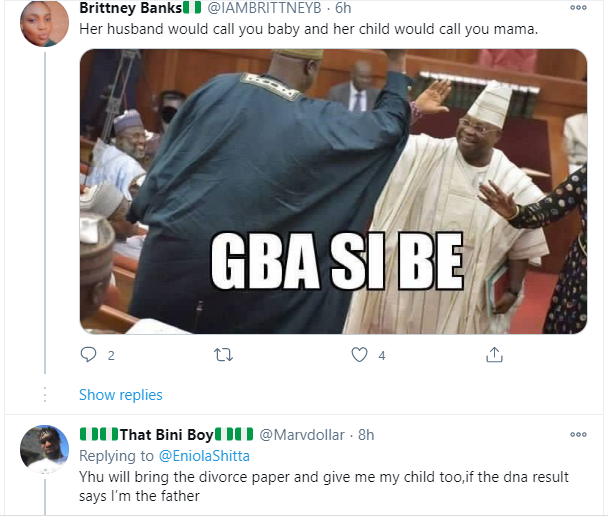The height and width of the screenshot is (519, 608).
Task: Open the 8h timestamp on the reply tweet
Action: coord(365,435)
